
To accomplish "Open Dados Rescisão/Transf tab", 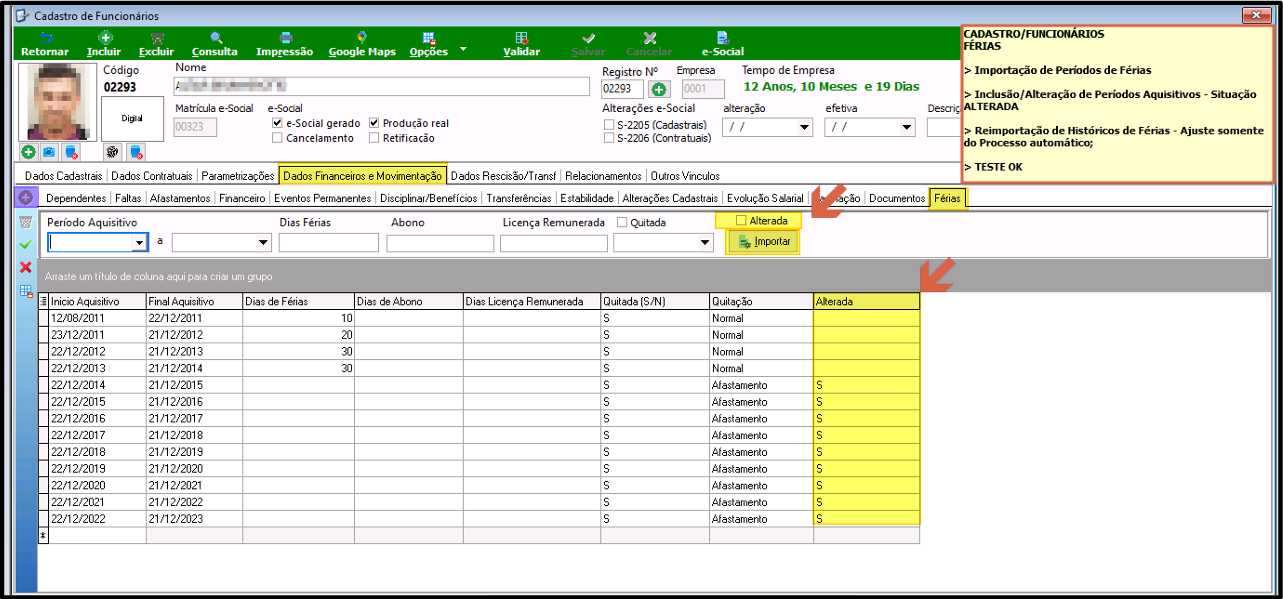I will [x=504, y=176].
